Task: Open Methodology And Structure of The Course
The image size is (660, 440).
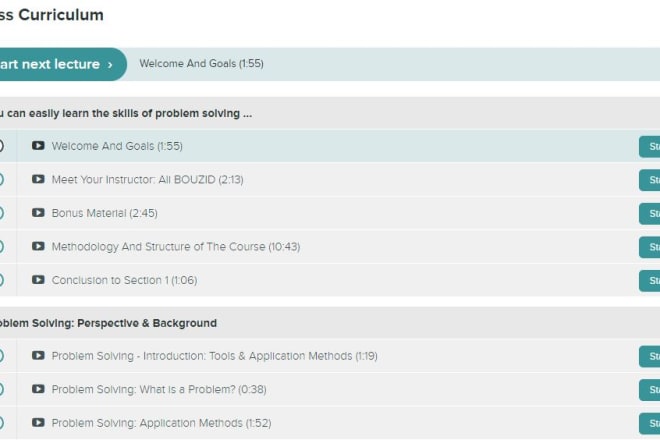Action: [x=175, y=247]
